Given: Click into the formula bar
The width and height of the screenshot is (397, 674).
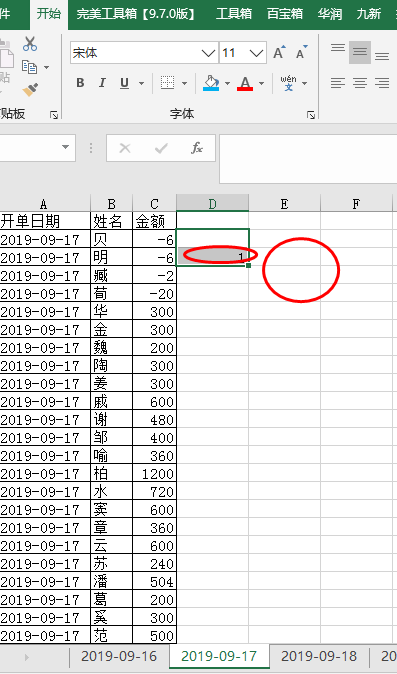Looking at the screenshot, I should pos(308,159).
